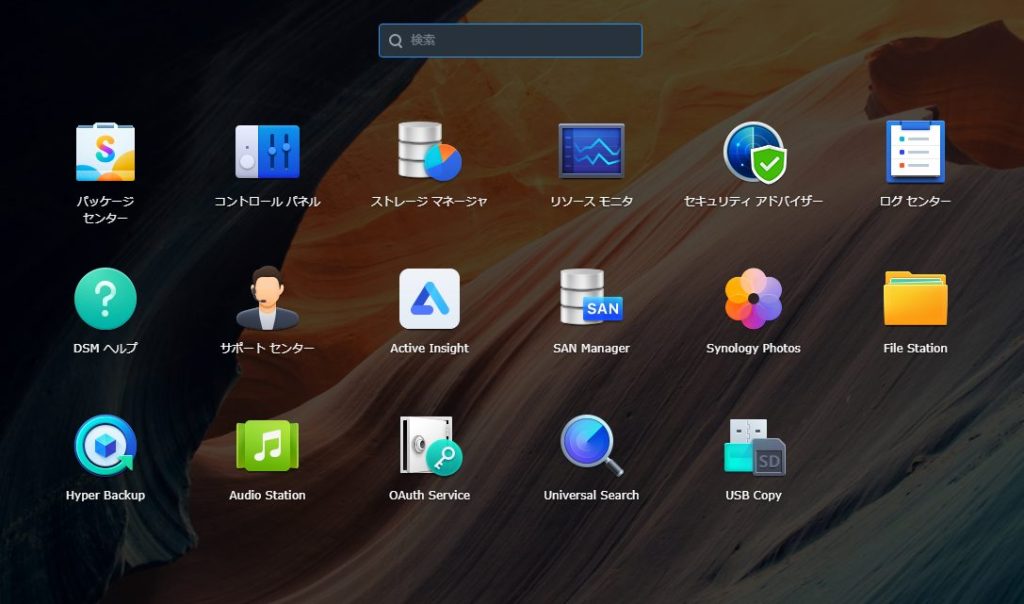Click the magnifier icon inside search box
The height and width of the screenshot is (604, 1024).
(396, 41)
